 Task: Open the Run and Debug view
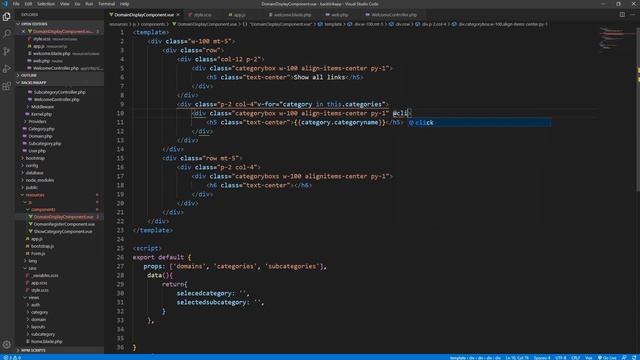[x=7, y=69]
